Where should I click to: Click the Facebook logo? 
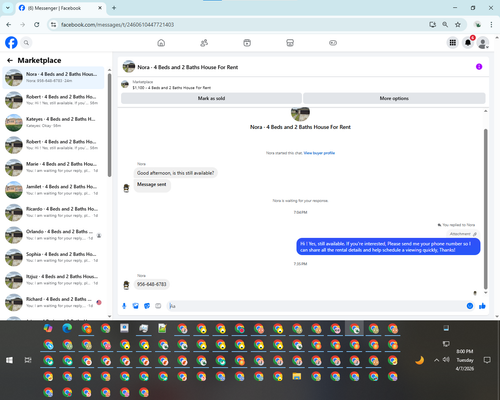point(11,43)
